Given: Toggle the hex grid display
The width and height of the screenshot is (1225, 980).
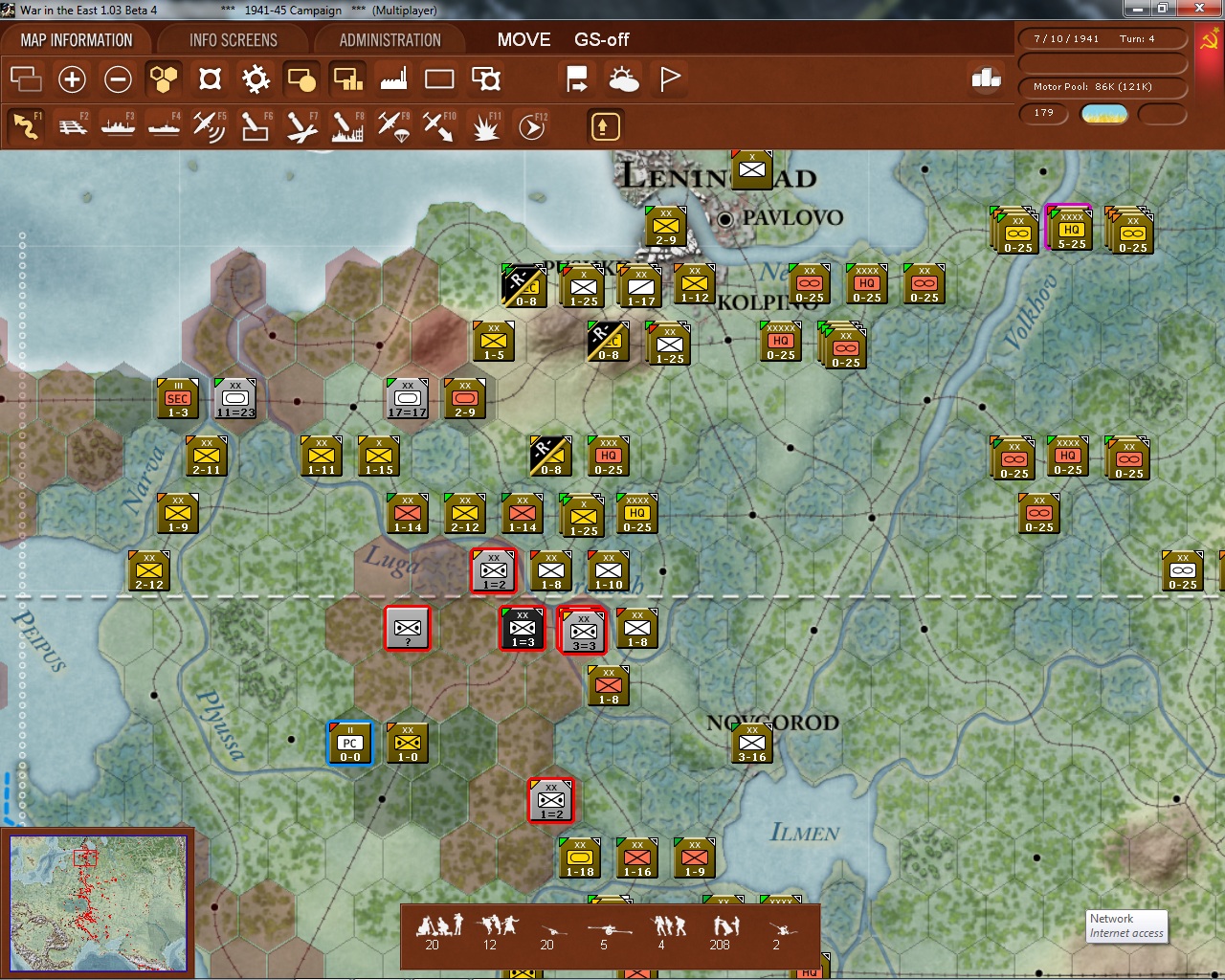Looking at the screenshot, I should pos(164,78).
